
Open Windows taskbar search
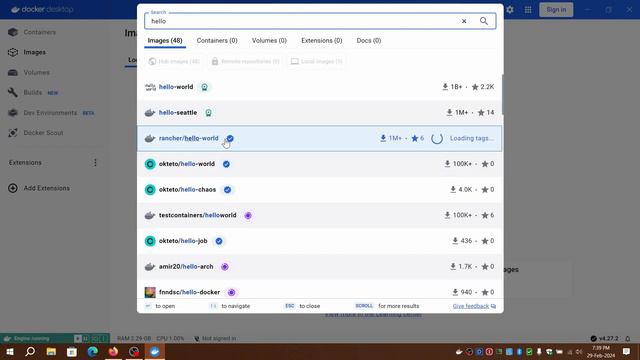[30, 351]
